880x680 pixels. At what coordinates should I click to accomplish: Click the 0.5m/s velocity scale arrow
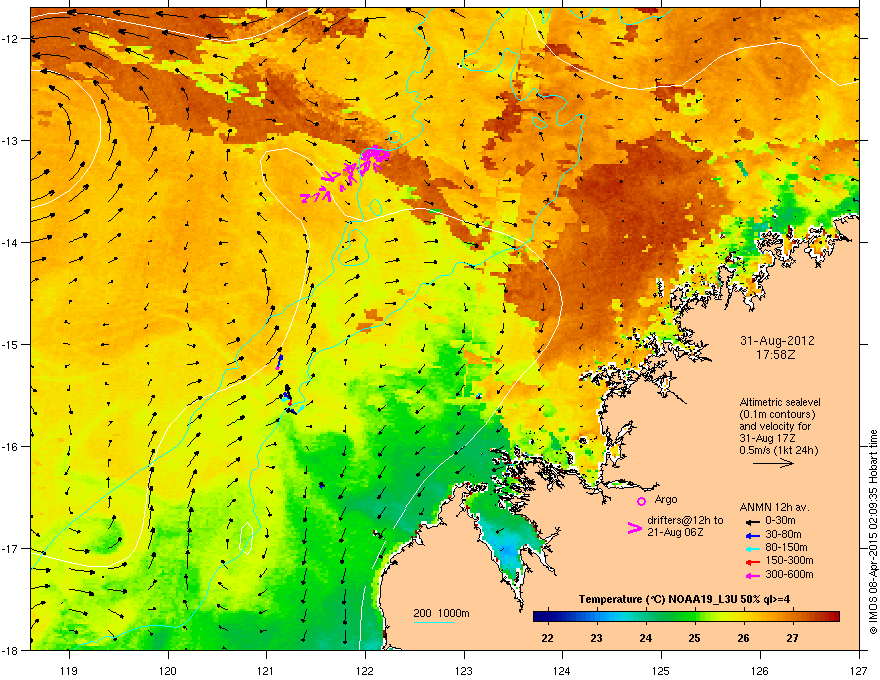point(773,463)
